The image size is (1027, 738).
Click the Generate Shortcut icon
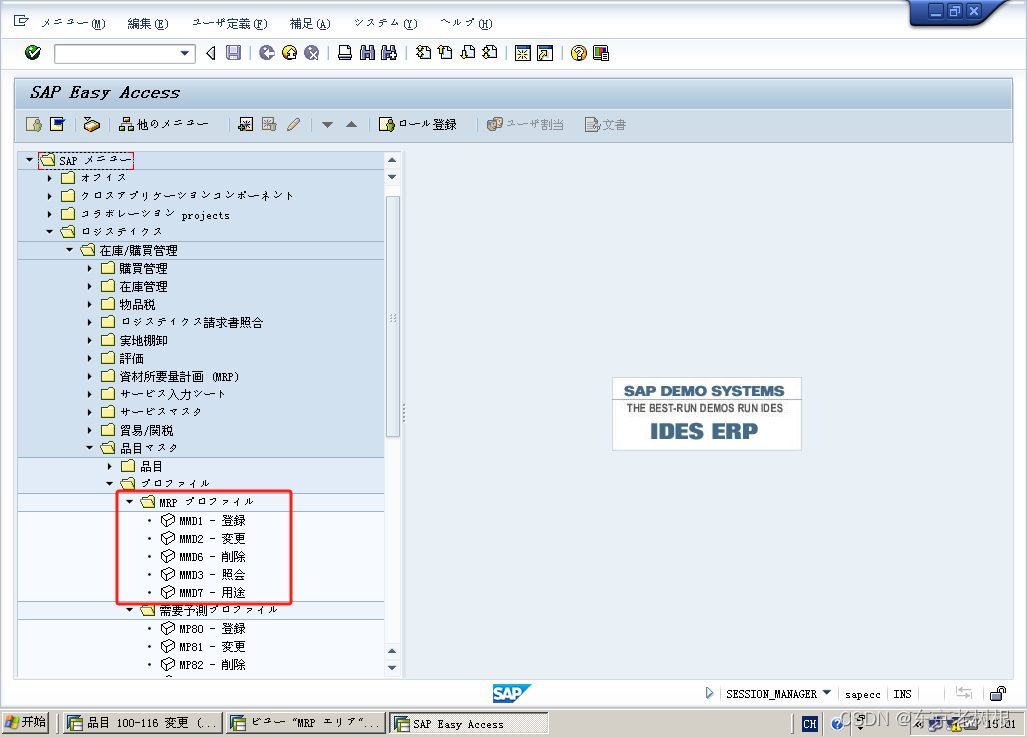[545, 53]
